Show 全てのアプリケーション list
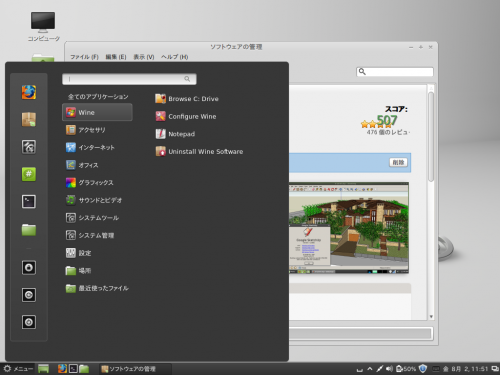The width and height of the screenshot is (500, 375). (98, 97)
